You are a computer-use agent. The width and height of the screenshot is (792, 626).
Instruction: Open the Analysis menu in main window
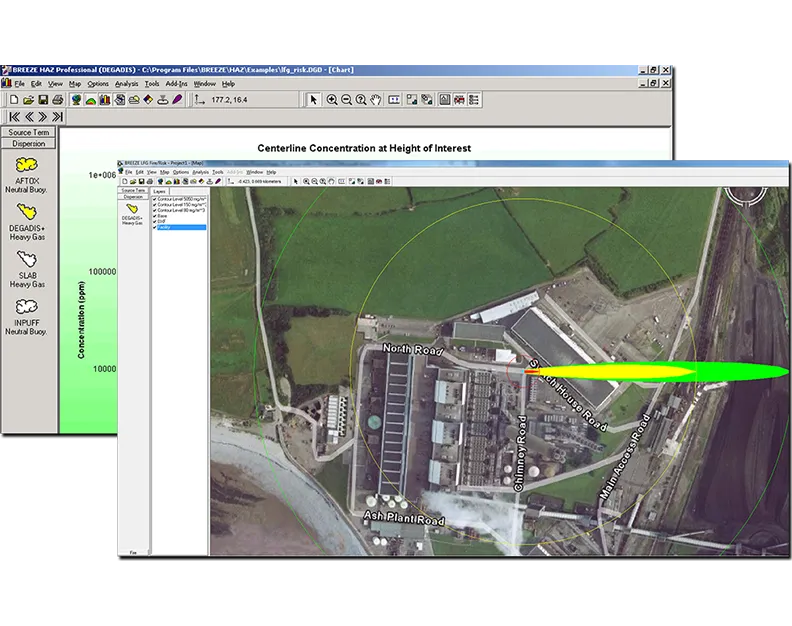pos(126,84)
